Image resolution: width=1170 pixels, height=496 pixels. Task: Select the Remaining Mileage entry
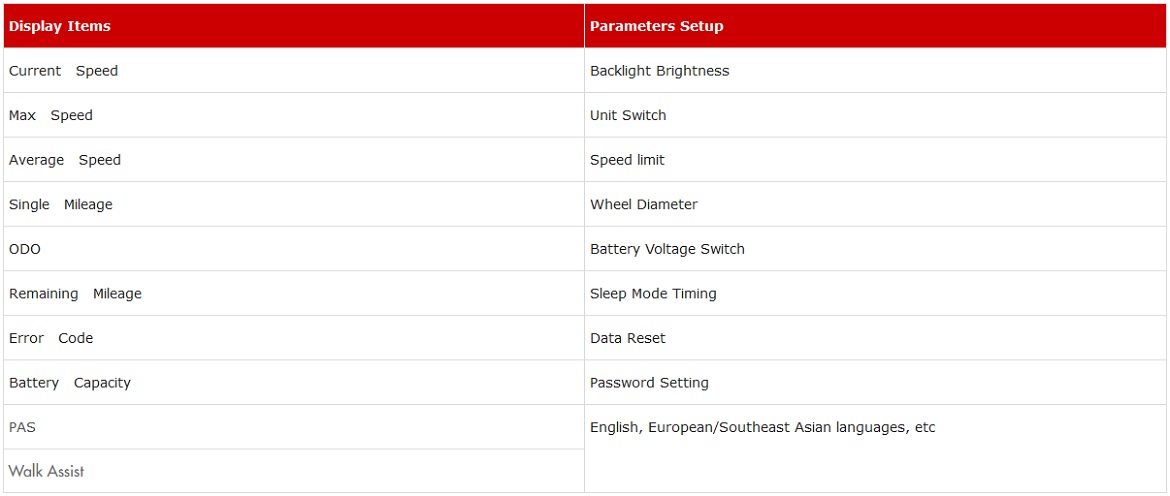pyautogui.click(x=294, y=293)
